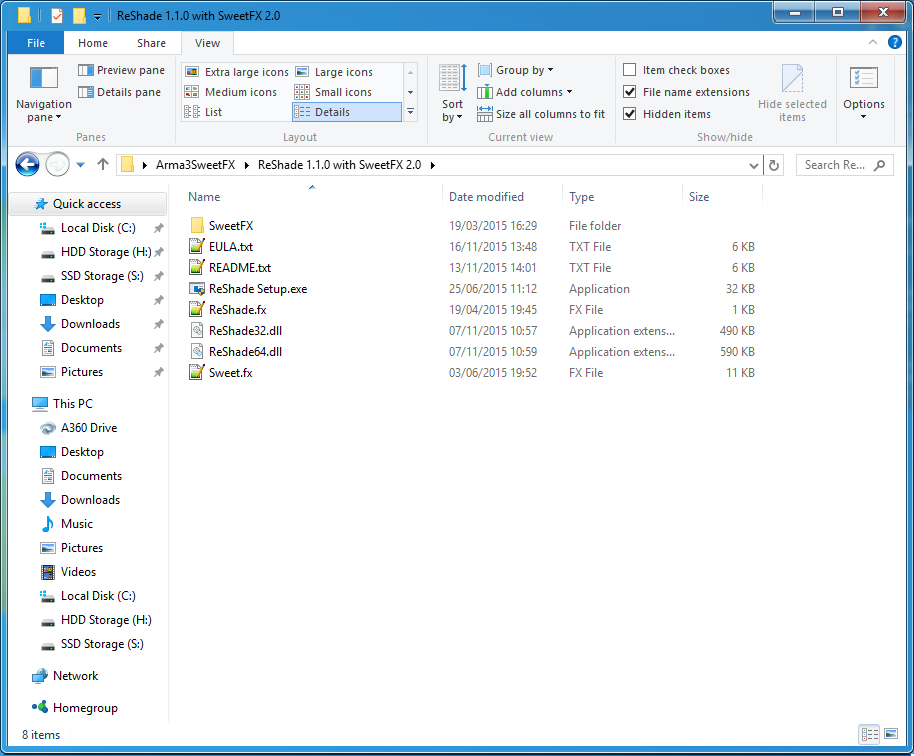
Task: Open A360 Drive under This PC
Action: click(89, 428)
